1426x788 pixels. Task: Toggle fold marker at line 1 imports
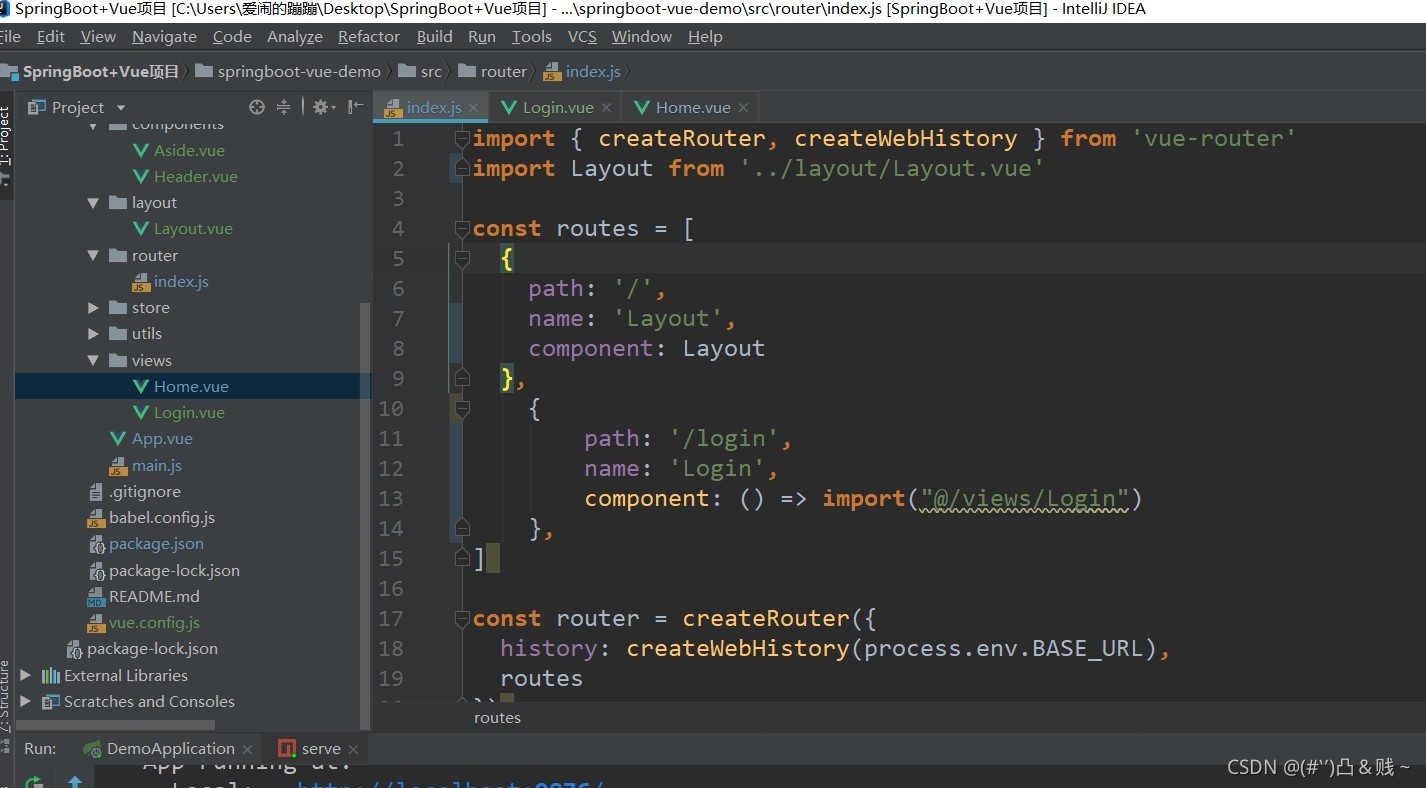tap(462, 139)
